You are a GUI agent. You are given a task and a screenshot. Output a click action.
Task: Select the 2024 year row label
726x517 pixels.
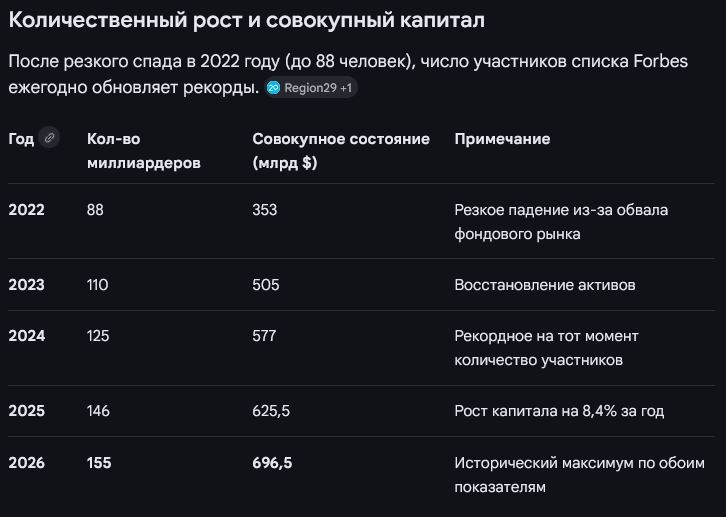point(26,336)
